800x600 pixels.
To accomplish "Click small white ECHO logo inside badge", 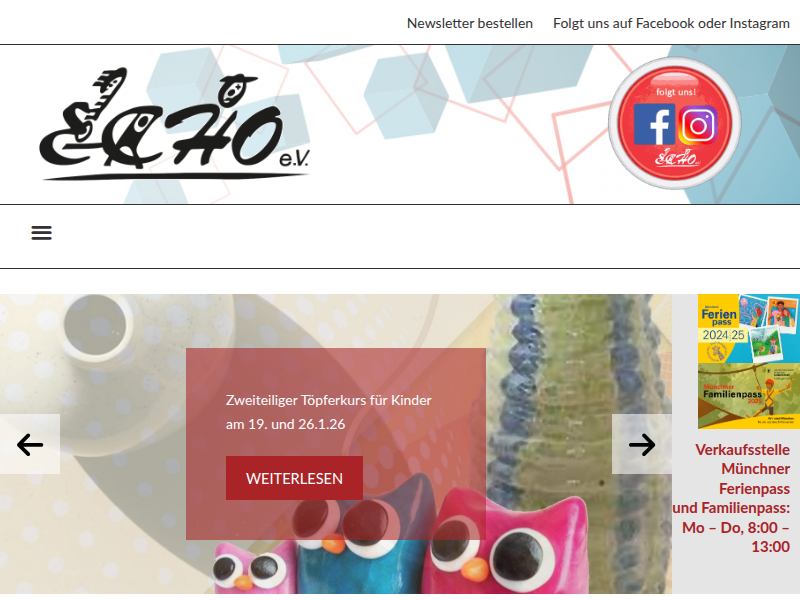I will coord(677,158).
